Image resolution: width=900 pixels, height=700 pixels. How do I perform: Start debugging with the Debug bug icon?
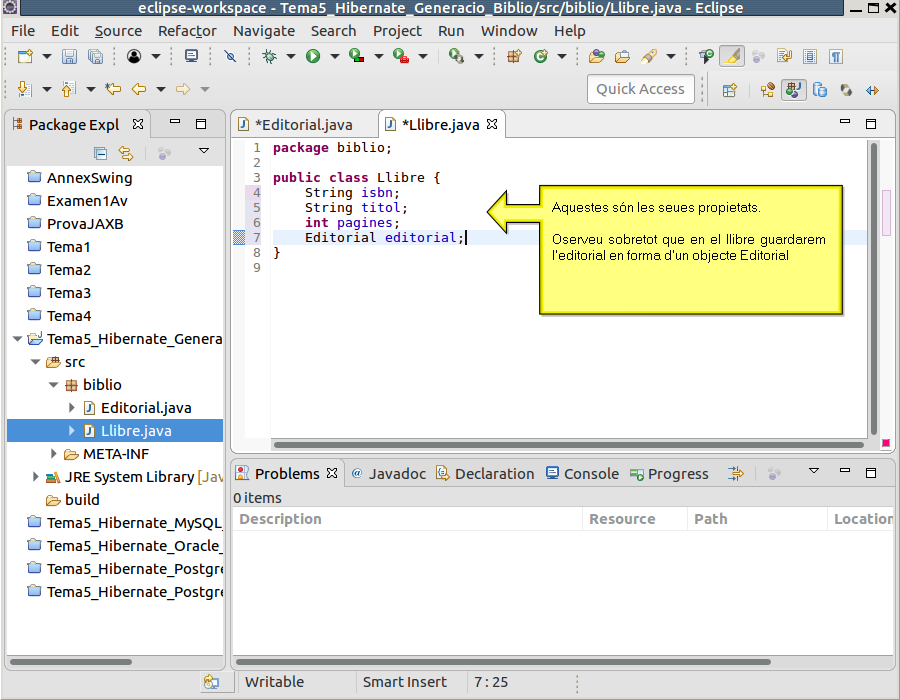(270, 57)
